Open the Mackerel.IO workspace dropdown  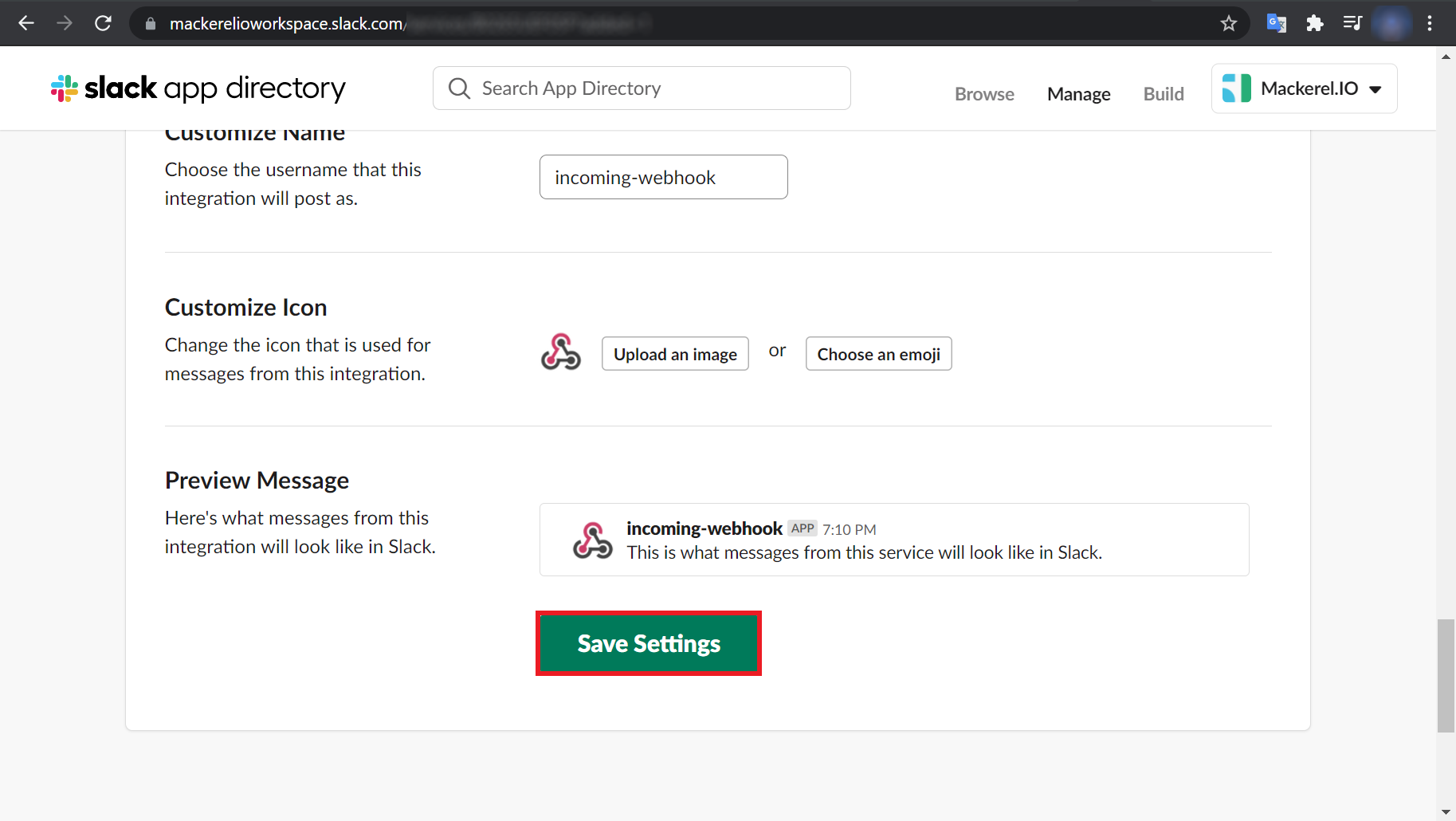[x=1376, y=89]
